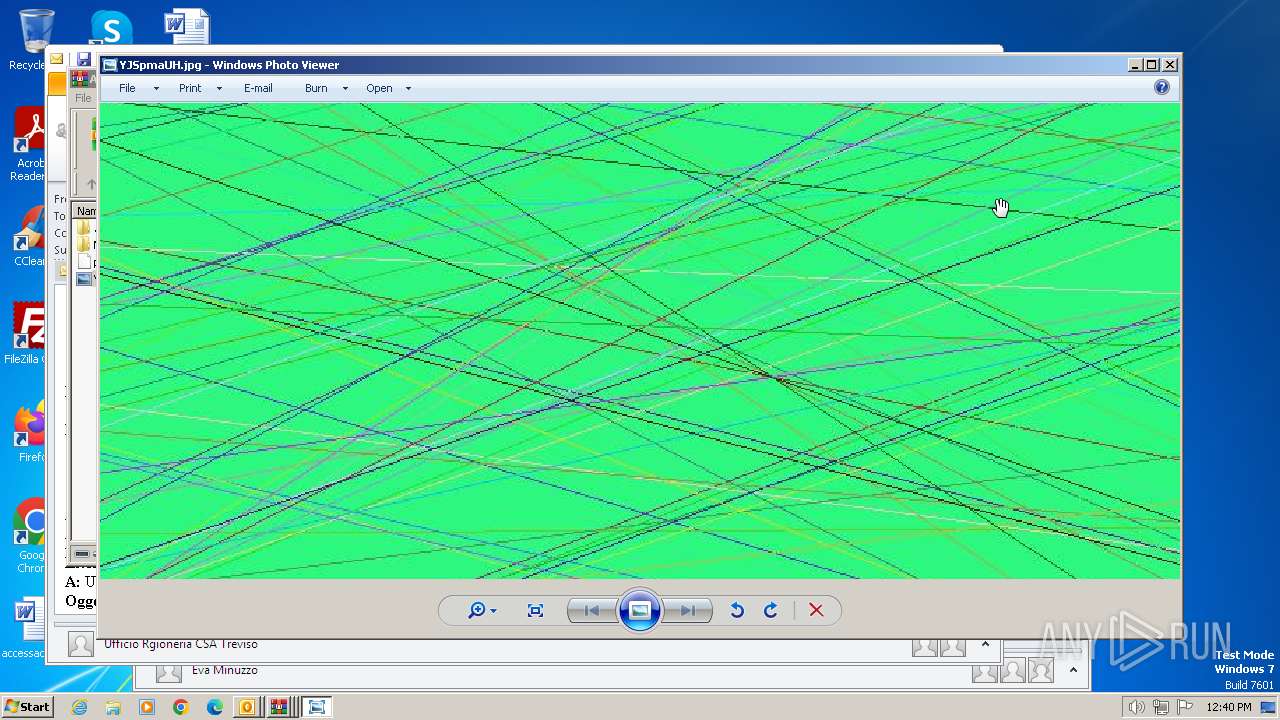Open the File menu
The width and height of the screenshot is (1280, 720).
(127, 88)
